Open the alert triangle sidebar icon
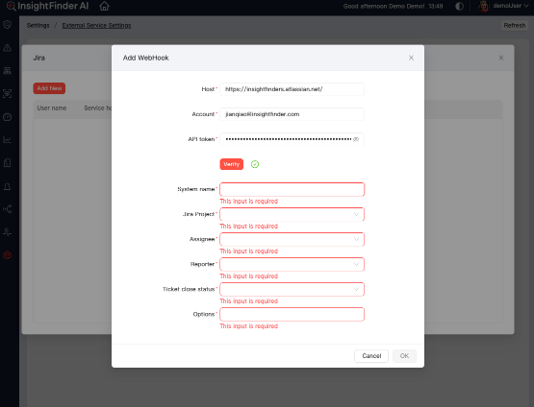 tap(7, 48)
